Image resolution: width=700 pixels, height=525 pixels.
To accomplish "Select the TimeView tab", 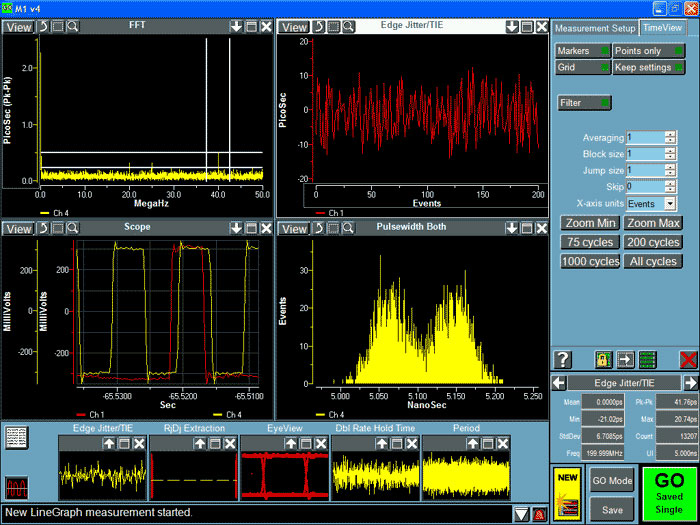I will coord(663,28).
